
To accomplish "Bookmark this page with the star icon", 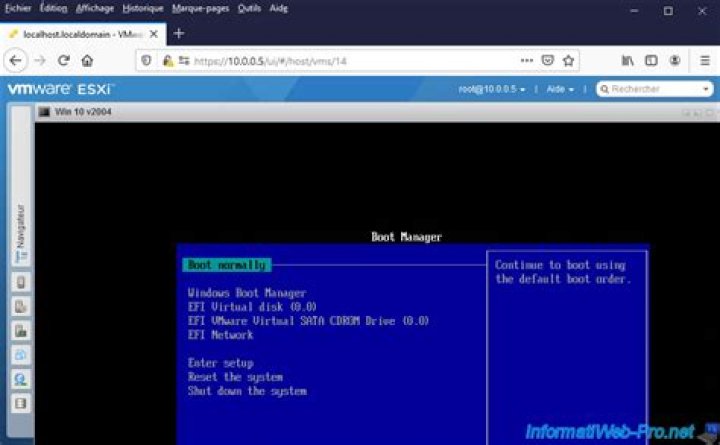I will (568, 61).
